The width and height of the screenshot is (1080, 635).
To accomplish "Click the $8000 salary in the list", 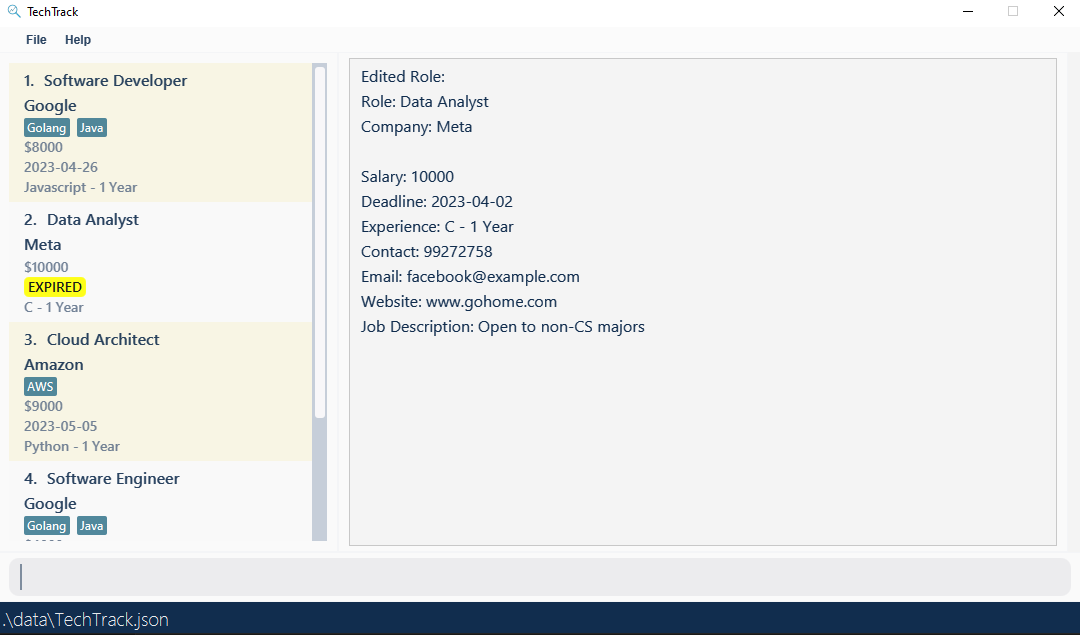I will [43, 147].
